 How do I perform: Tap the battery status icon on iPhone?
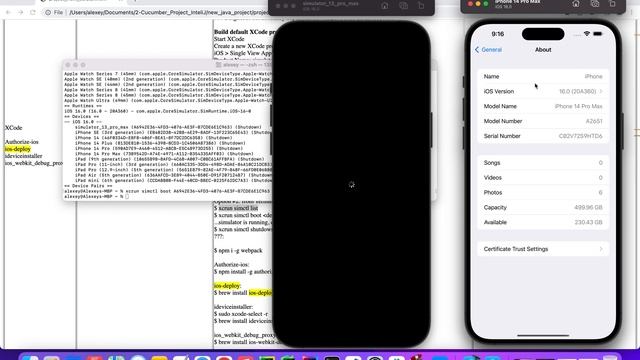(x=598, y=34)
